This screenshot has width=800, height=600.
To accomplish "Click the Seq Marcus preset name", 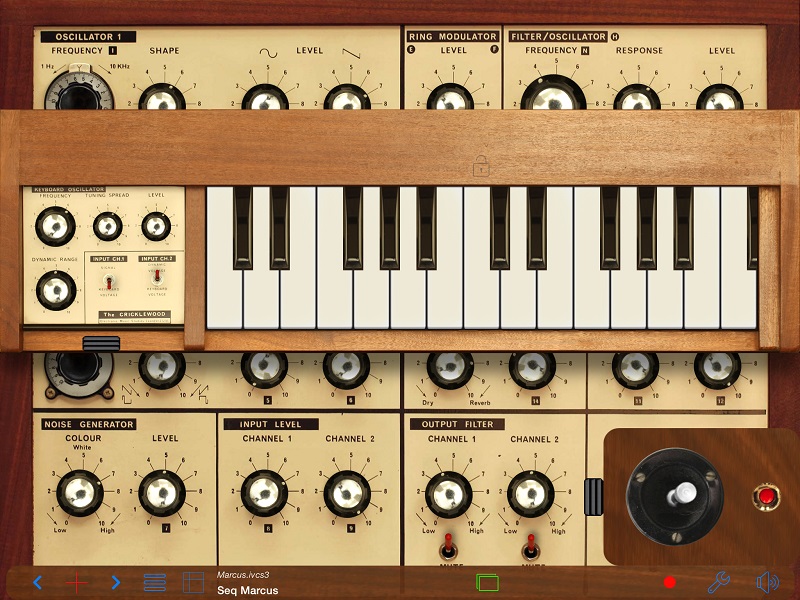I will (x=247, y=590).
